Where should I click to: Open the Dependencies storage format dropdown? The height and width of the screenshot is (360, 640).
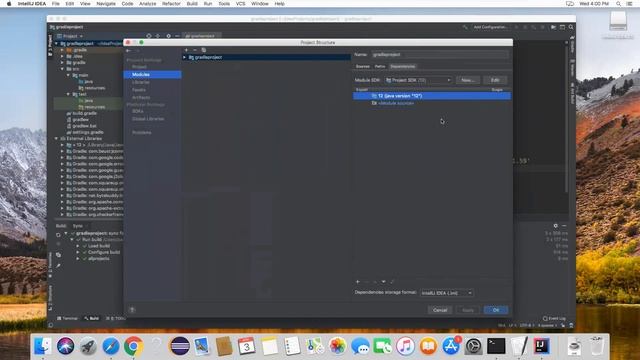447,293
